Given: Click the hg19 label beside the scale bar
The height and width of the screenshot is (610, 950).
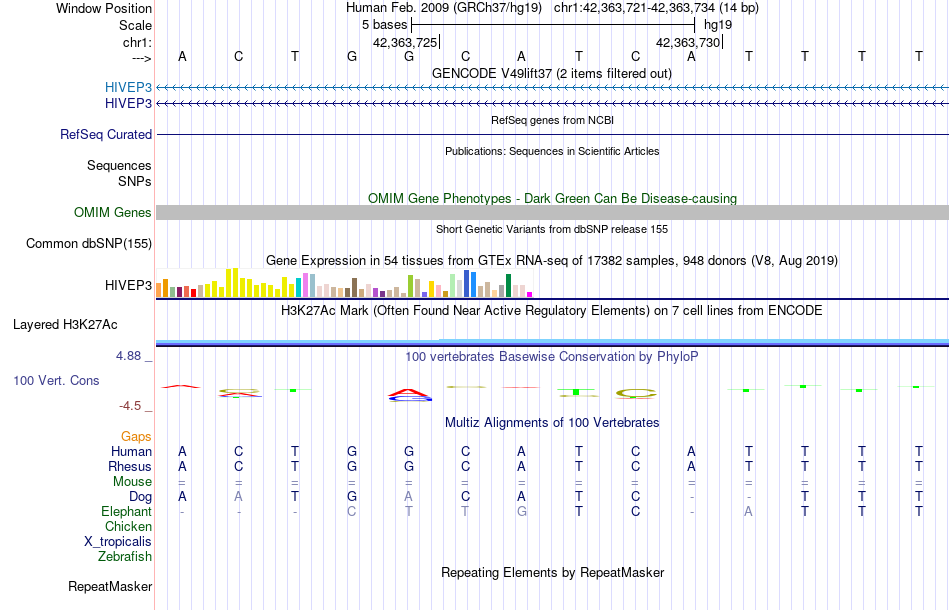Looking at the screenshot, I should point(718,25).
